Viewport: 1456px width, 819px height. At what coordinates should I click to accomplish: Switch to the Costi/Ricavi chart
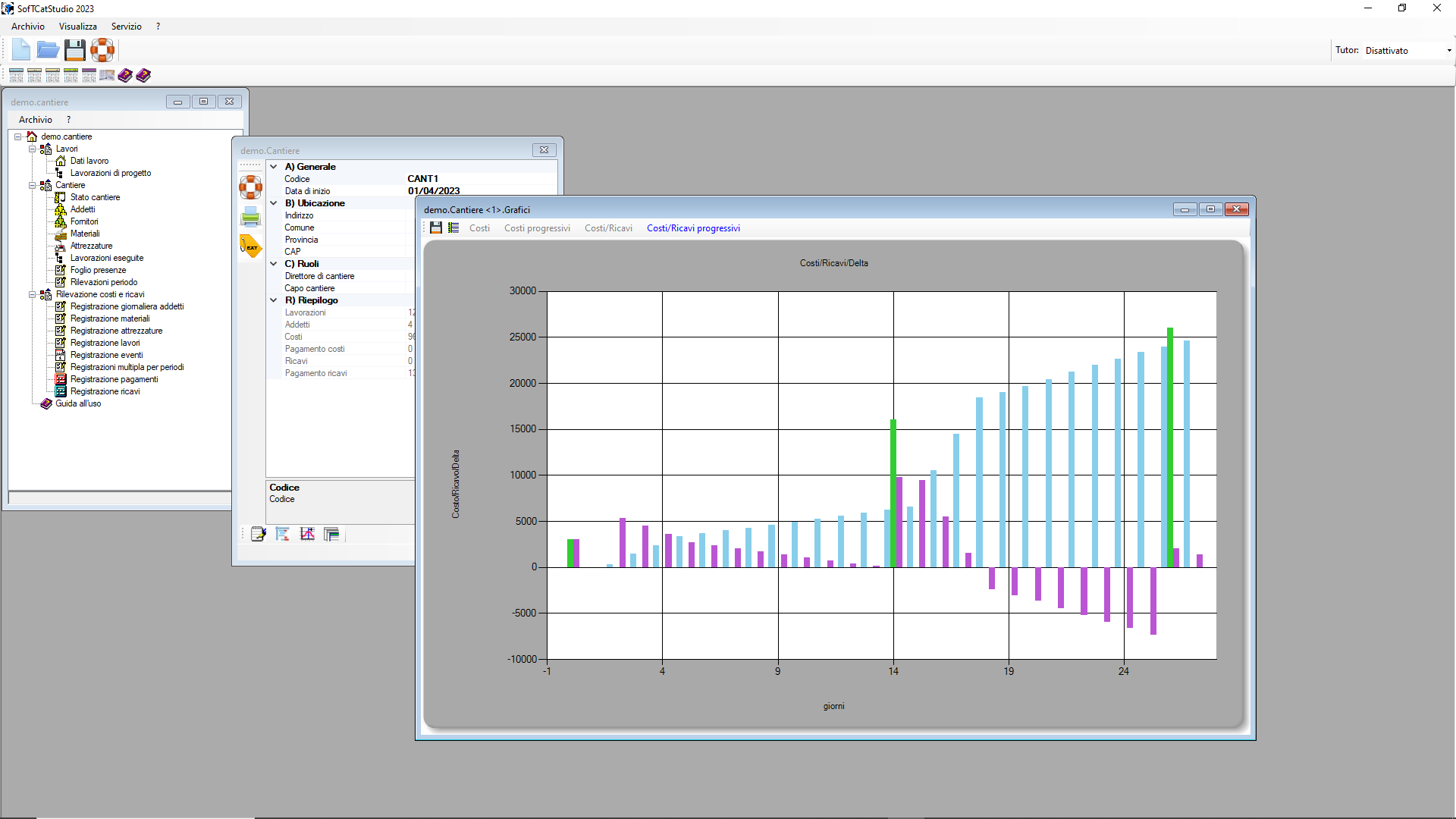pyautogui.click(x=608, y=228)
